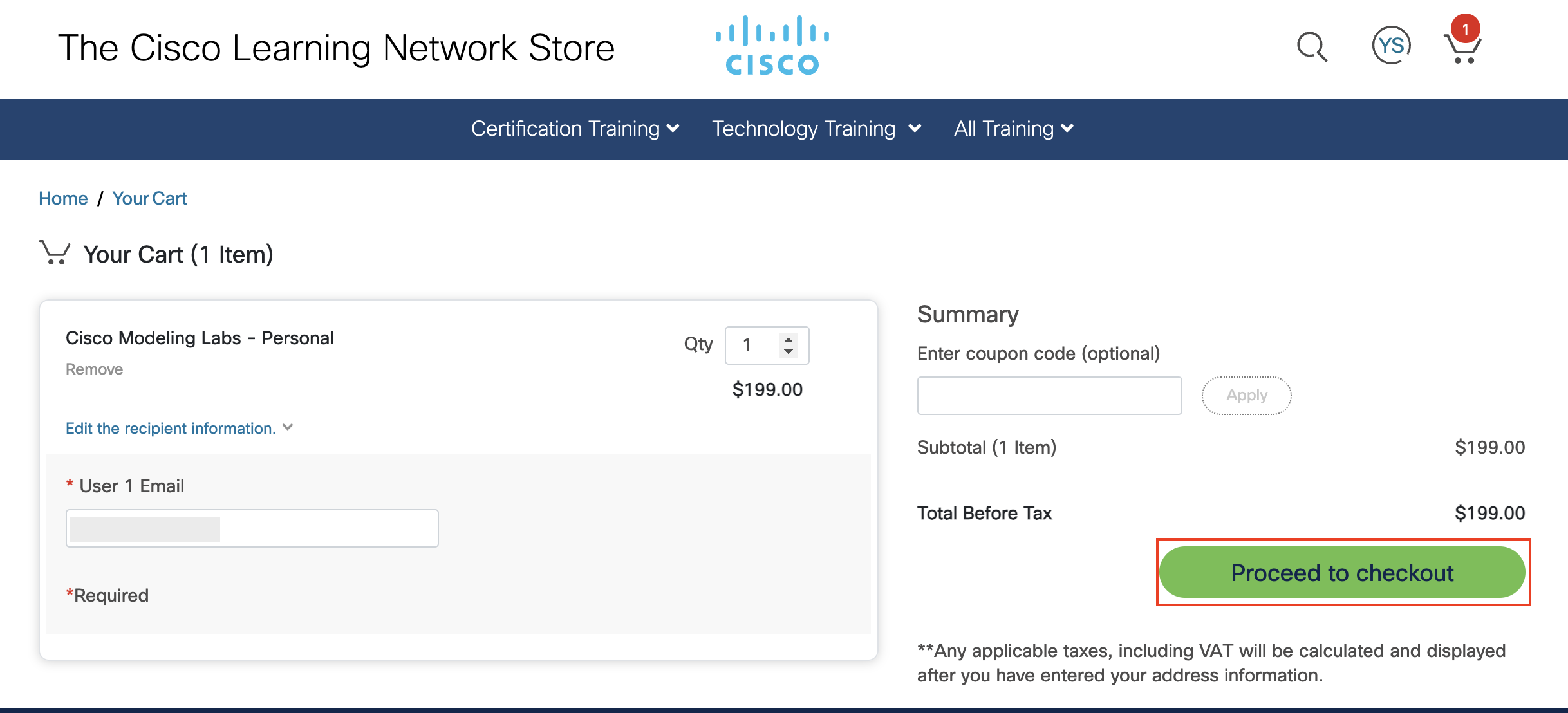Open the YS account profile icon
The height and width of the screenshot is (713, 1568).
click(x=1391, y=46)
